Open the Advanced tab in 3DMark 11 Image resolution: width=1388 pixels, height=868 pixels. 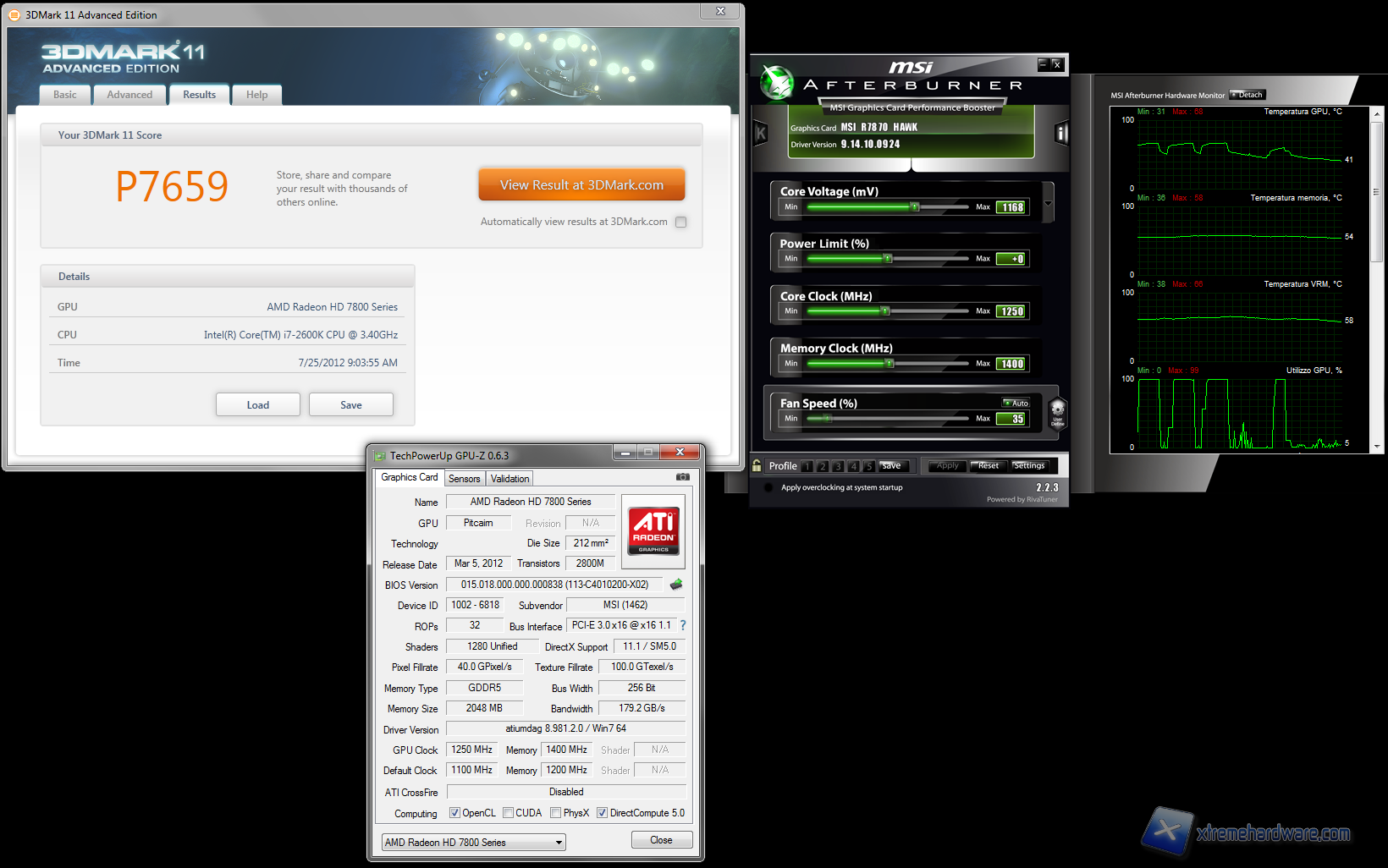129,95
